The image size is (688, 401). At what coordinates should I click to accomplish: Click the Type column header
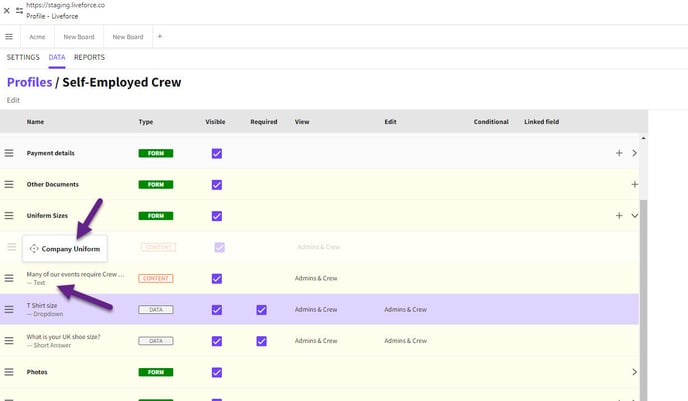[x=146, y=122]
